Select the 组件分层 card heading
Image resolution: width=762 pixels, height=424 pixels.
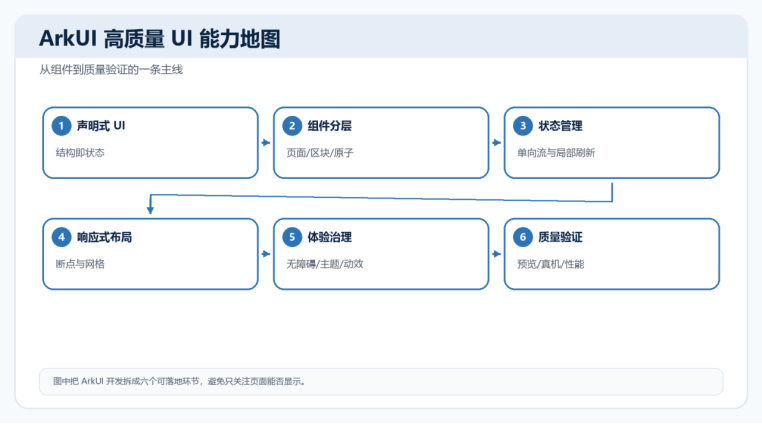pos(329,126)
